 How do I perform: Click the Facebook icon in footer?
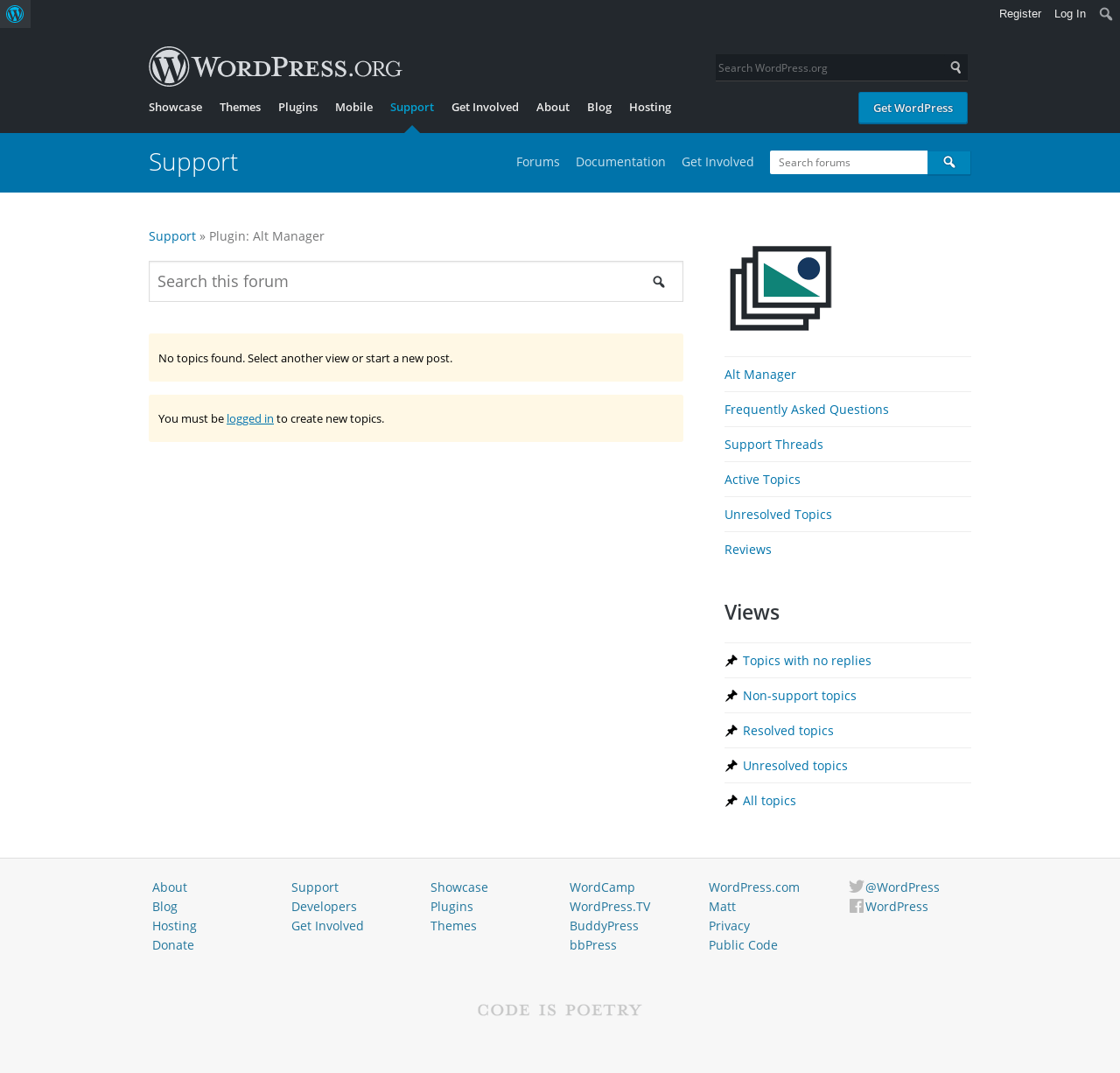857,906
